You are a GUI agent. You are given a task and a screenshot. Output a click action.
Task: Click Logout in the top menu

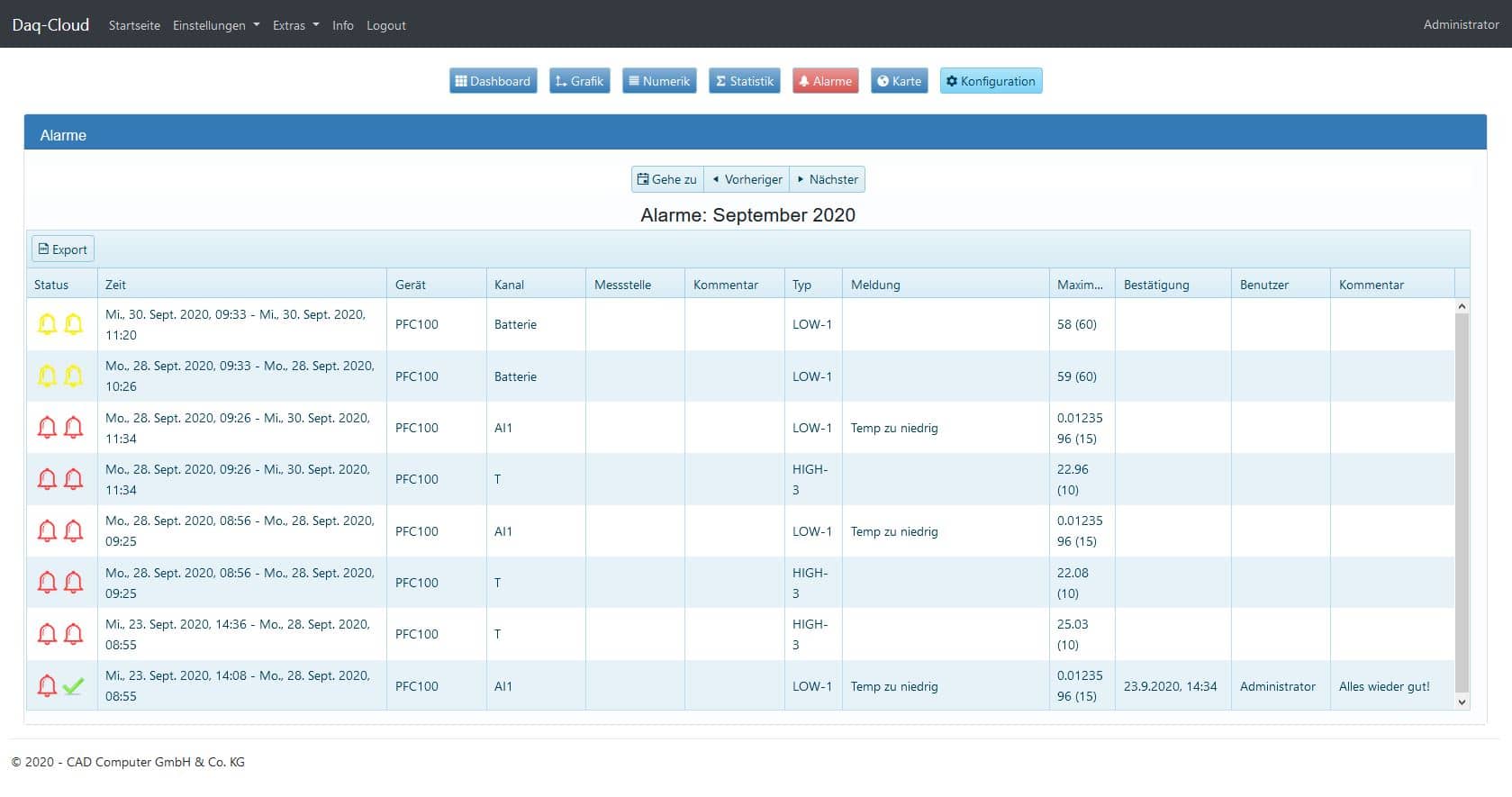tap(385, 25)
